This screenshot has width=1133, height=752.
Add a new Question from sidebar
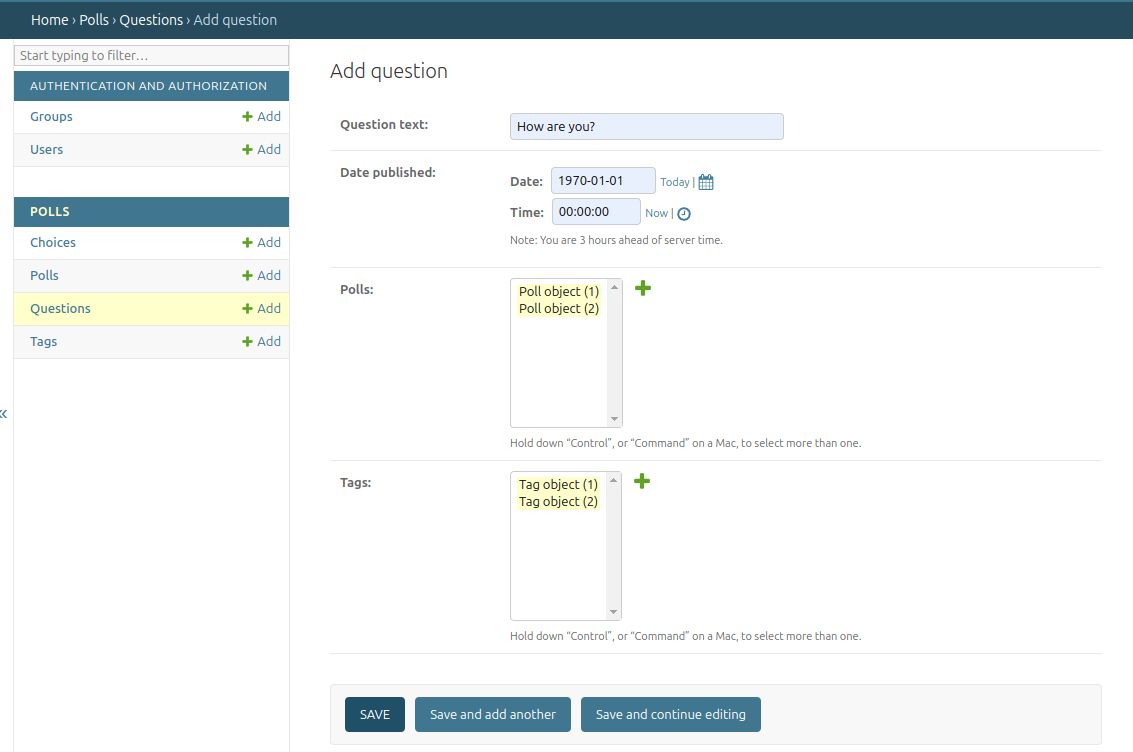(x=262, y=308)
